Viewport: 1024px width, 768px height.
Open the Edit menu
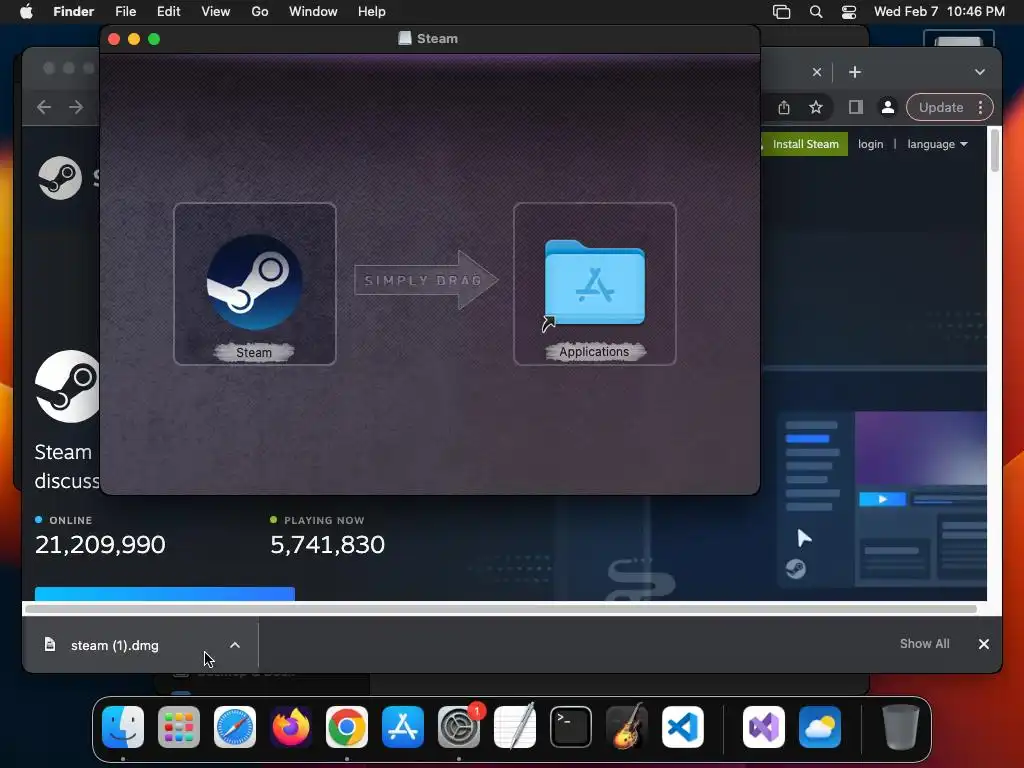click(x=168, y=12)
